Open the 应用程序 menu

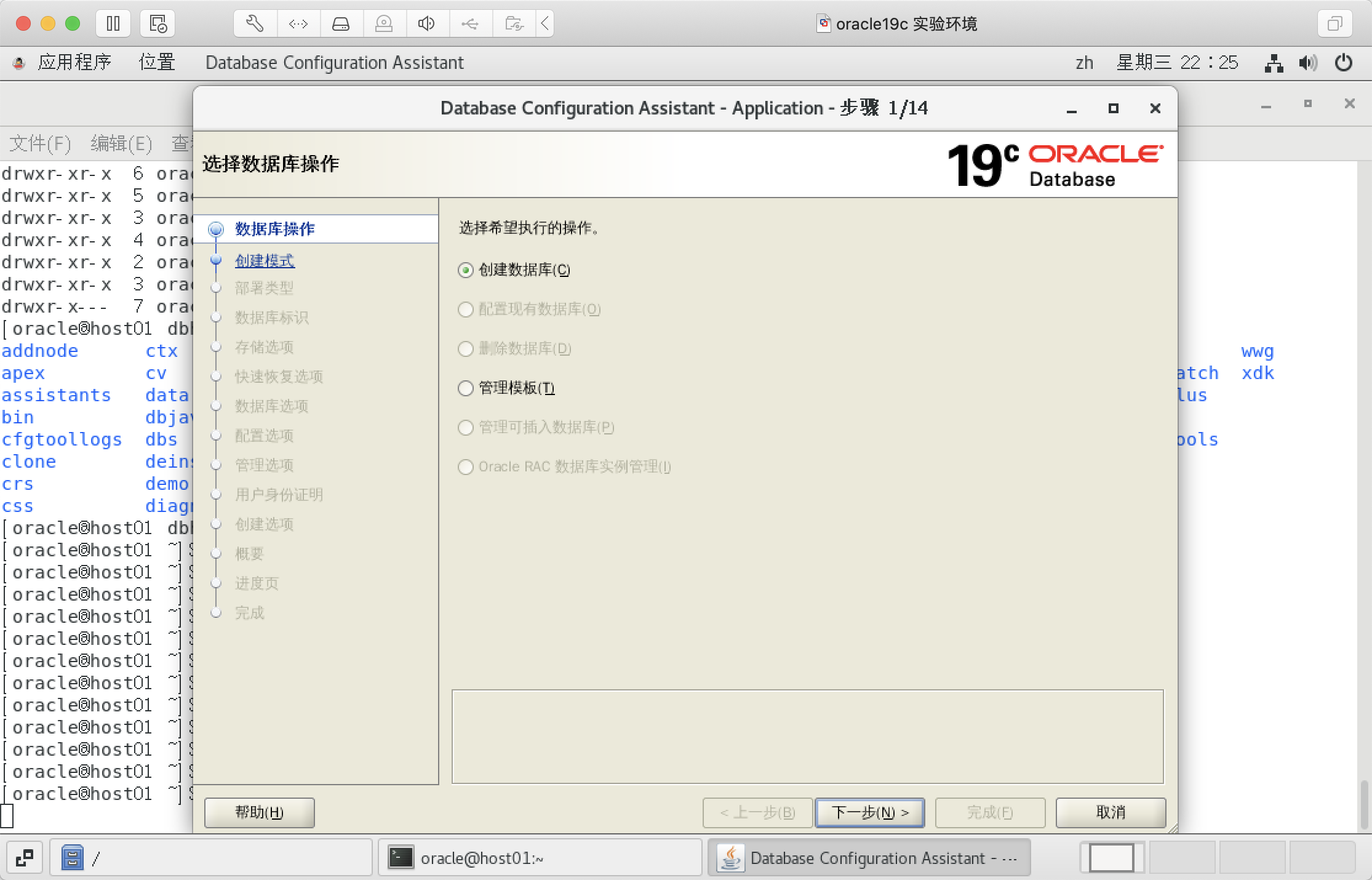click(75, 62)
